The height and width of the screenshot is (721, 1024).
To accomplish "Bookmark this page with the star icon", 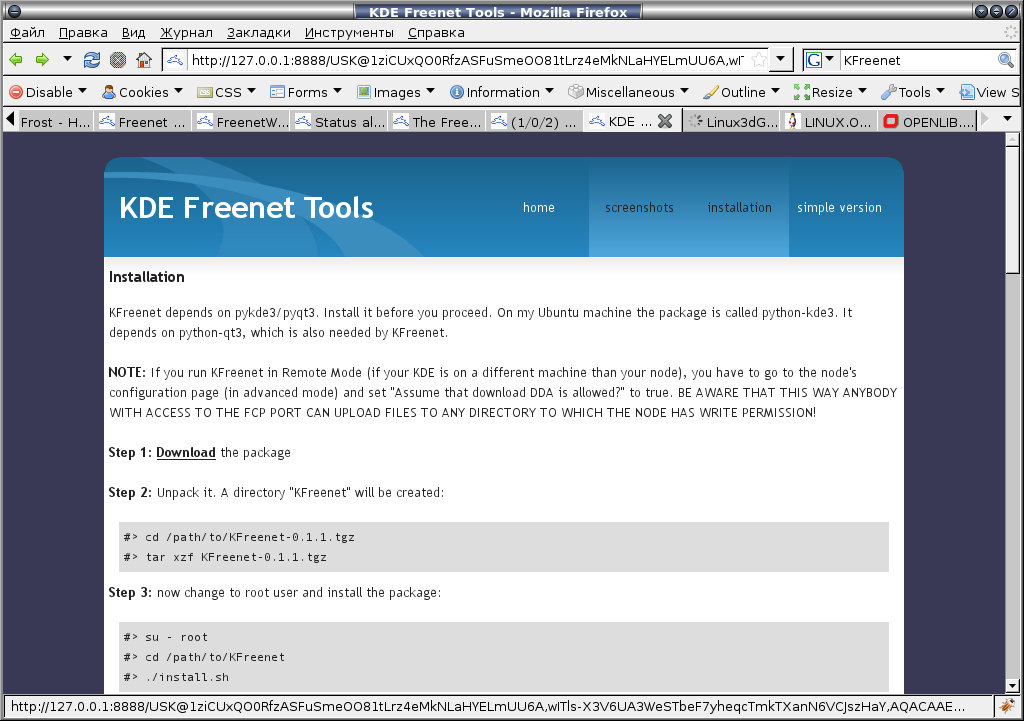I will (x=758, y=60).
